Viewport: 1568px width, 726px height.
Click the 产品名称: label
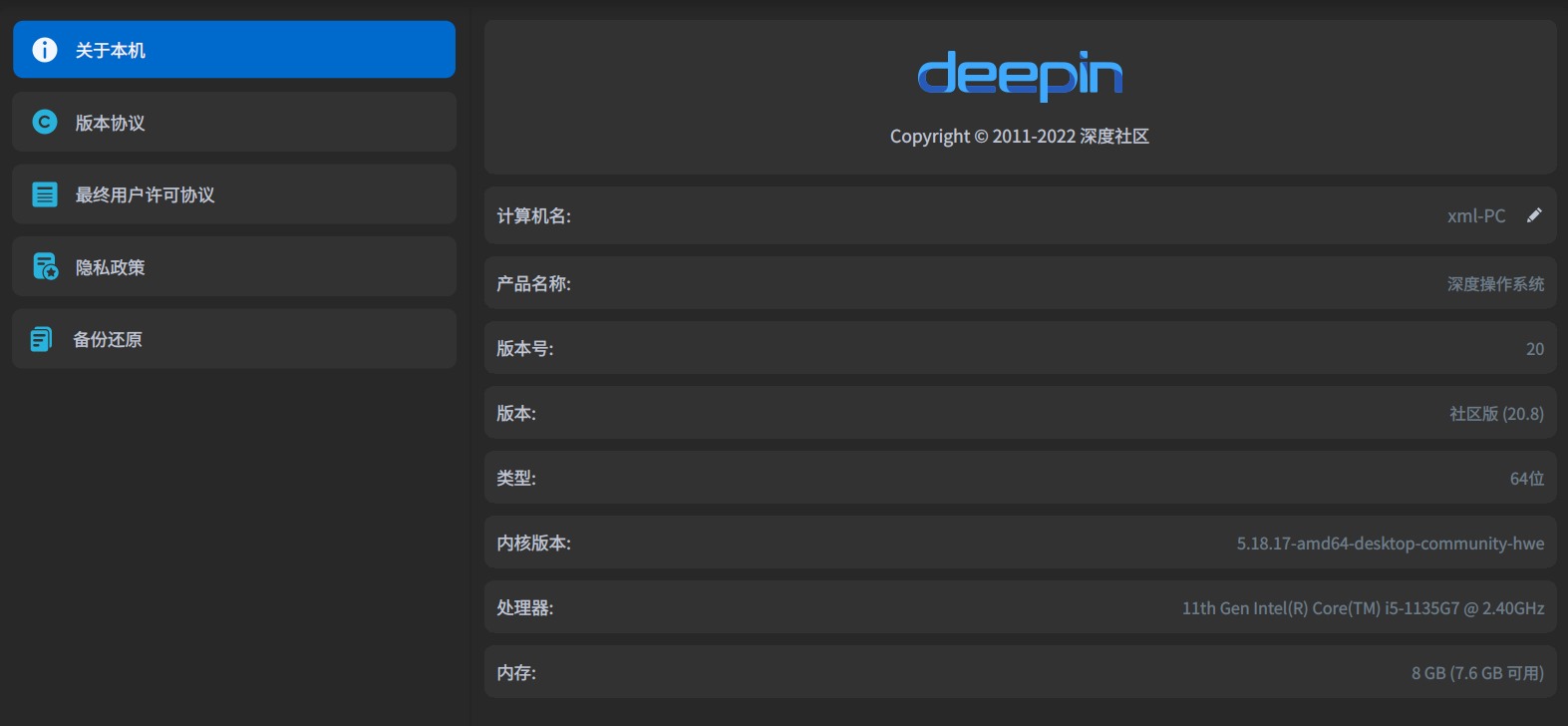click(534, 284)
